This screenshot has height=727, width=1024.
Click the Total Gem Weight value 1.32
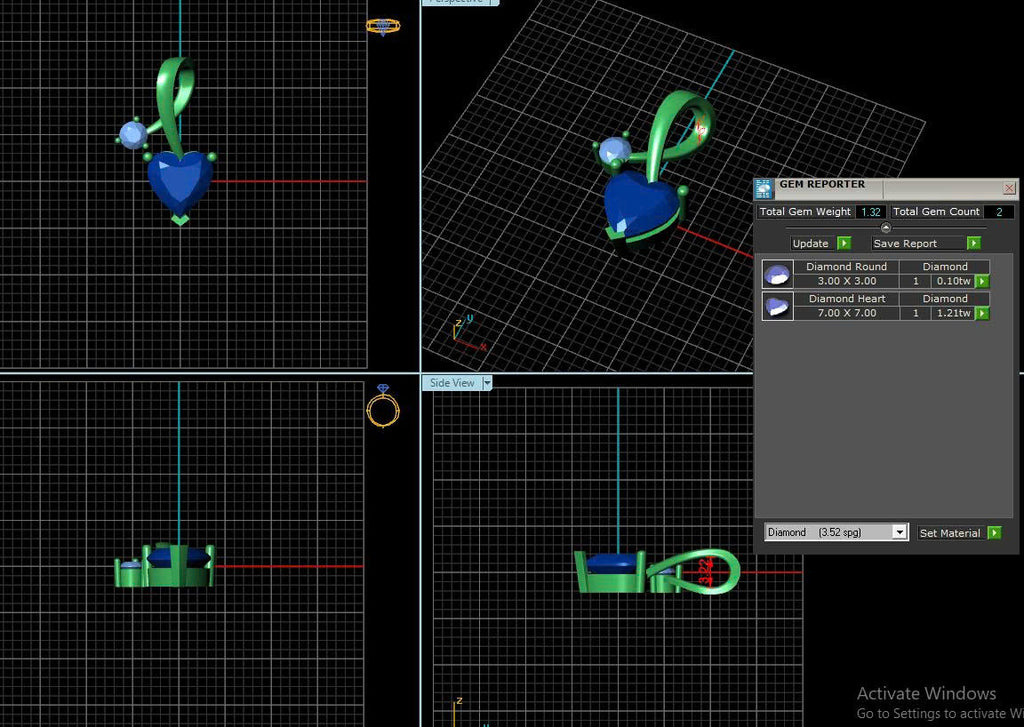pyautogui.click(x=871, y=212)
